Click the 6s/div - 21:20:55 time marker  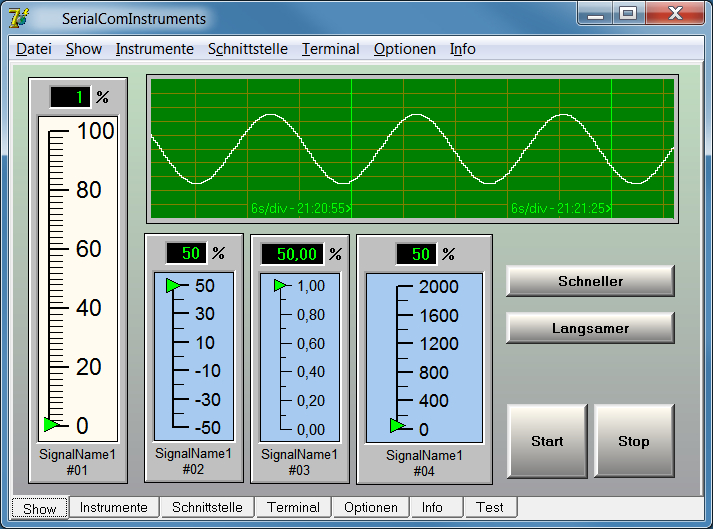301,208
